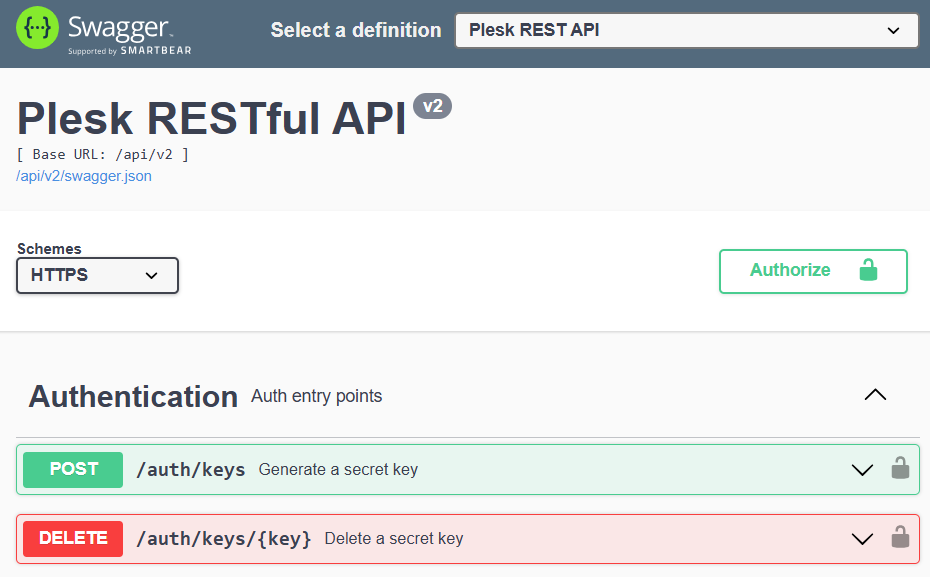
Task: Click the 'Select a definition' label
Action: click(x=356, y=30)
